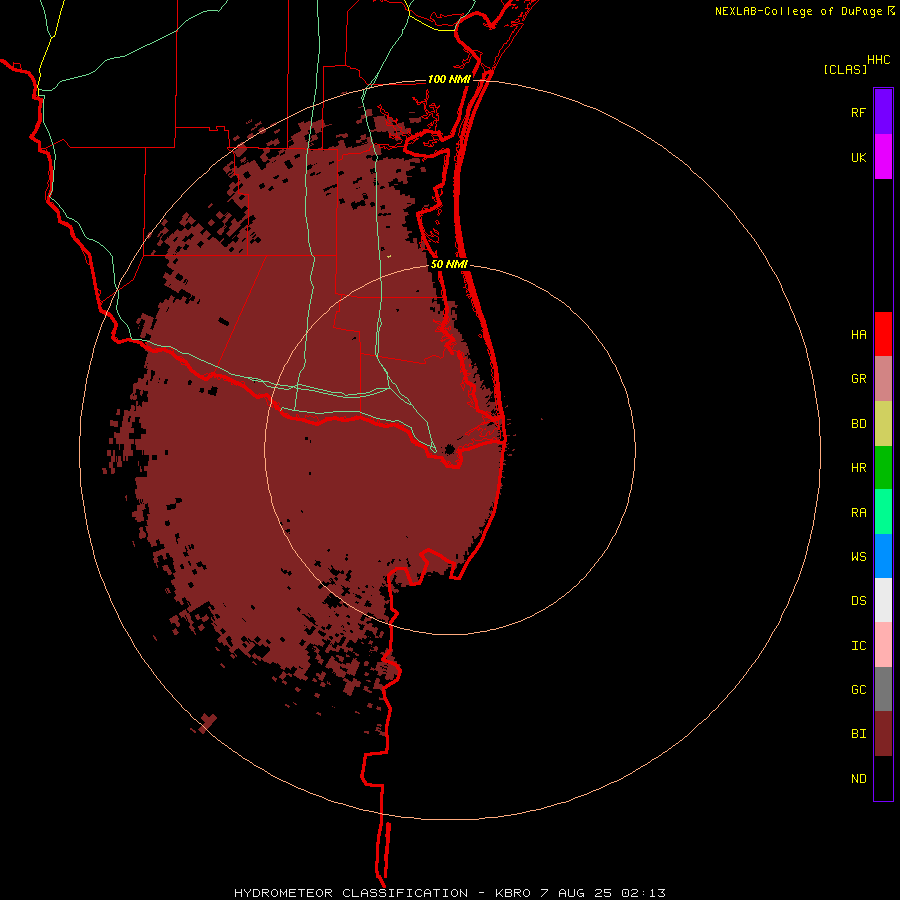
Task: Click the RA legend label
Action: tap(858, 513)
